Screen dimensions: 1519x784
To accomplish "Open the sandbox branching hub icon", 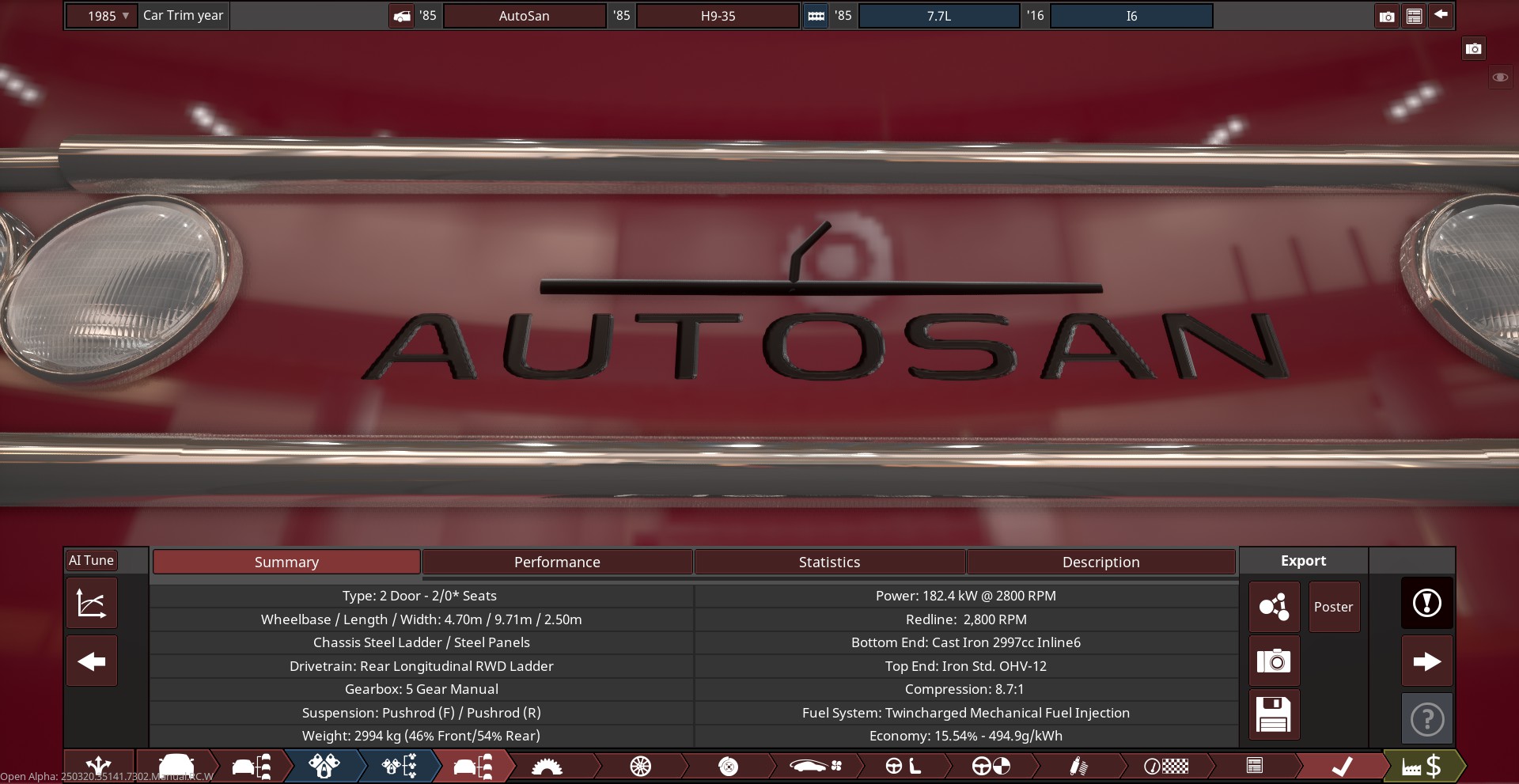I will [x=99, y=766].
